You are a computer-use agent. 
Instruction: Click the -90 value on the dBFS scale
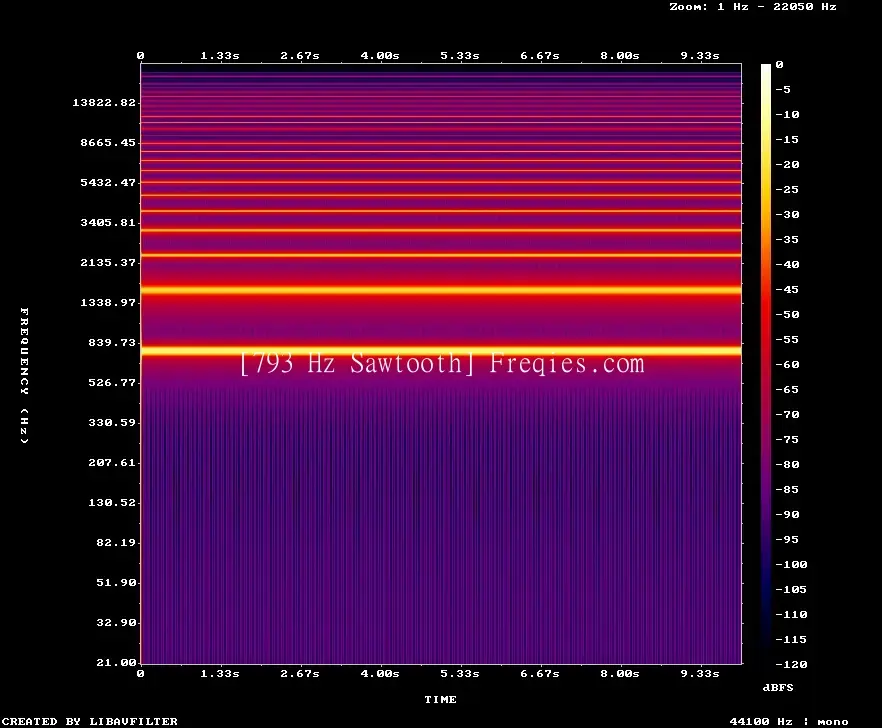[x=787, y=514]
